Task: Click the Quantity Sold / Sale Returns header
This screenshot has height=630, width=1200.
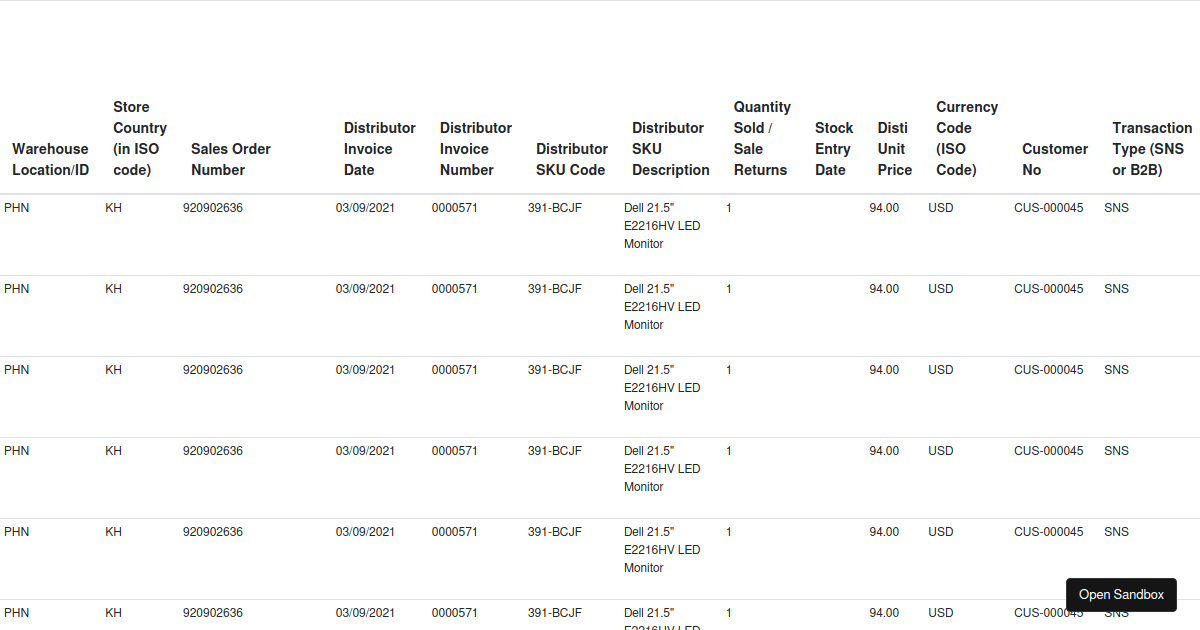Action: point(762,138)
